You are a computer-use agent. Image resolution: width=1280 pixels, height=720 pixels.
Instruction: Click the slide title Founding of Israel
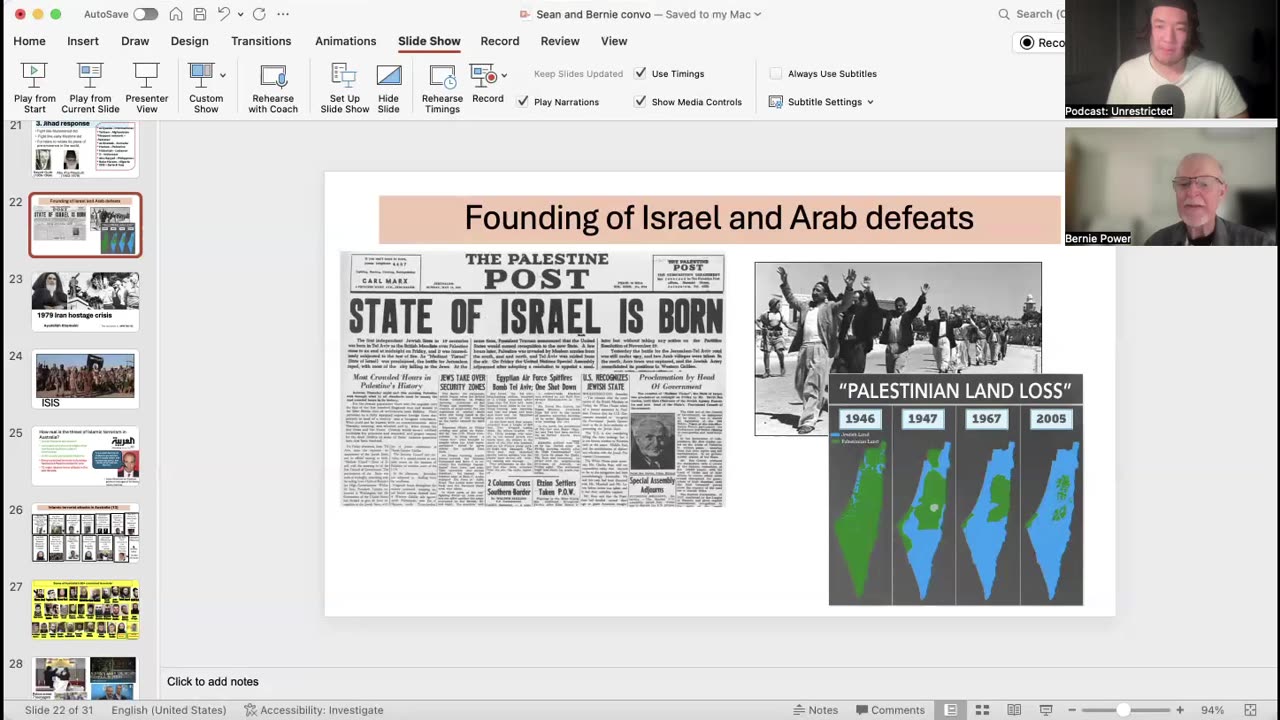coord(719,218)
